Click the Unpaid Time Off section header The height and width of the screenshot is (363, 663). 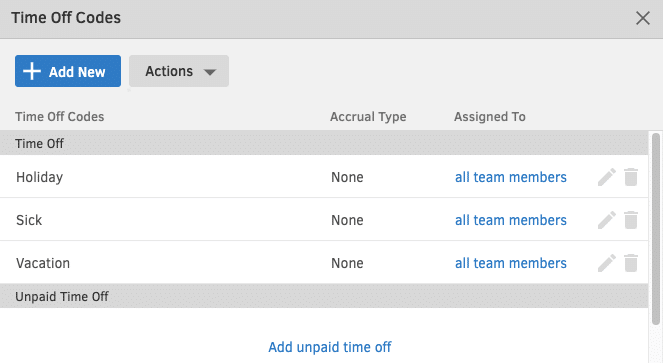coord(324,296)
